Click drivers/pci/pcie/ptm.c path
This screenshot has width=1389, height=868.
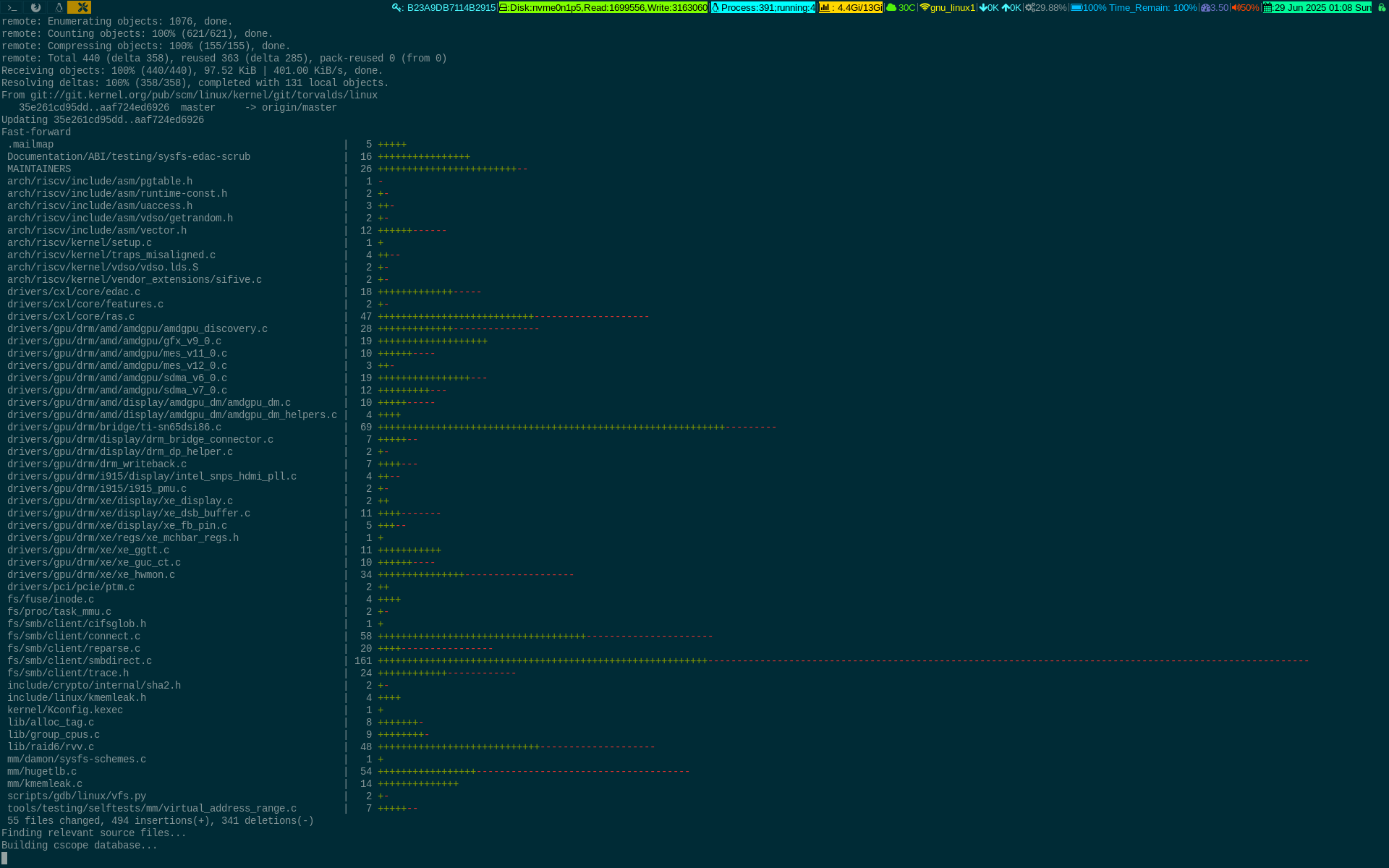71,587
